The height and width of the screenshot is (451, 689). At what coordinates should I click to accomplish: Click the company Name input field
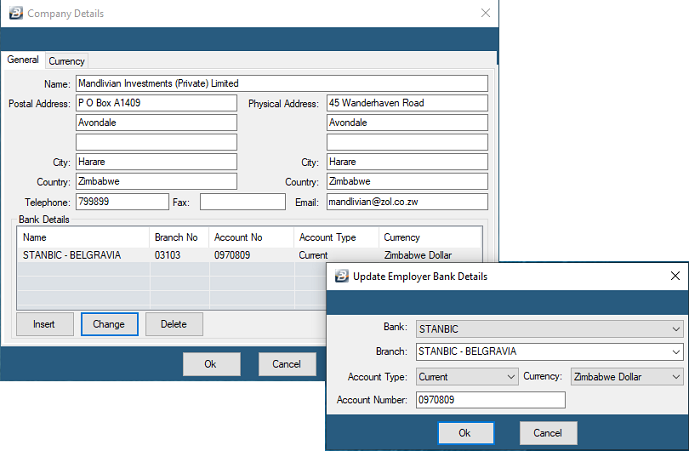click(x=282, y=84)
